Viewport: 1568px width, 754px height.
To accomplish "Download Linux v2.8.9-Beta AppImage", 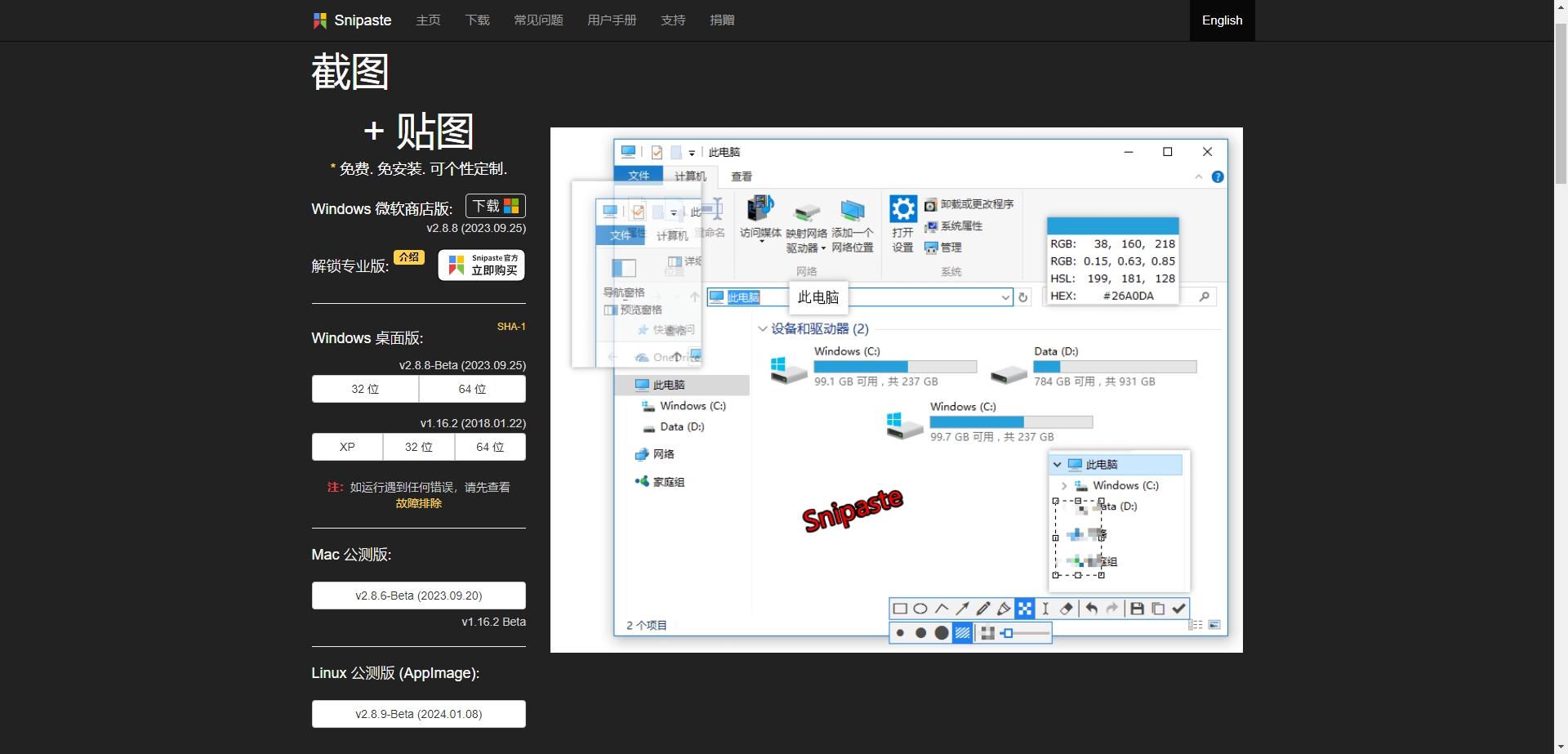I will tap(419, 714).
